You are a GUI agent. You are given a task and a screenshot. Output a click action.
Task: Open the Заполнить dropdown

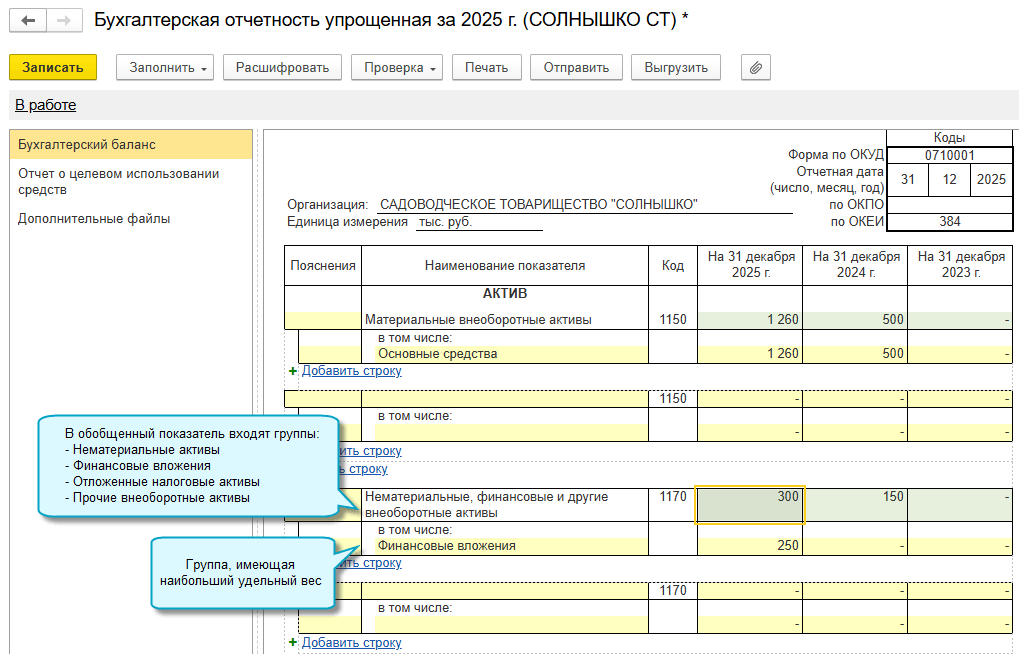coord(166,68)
